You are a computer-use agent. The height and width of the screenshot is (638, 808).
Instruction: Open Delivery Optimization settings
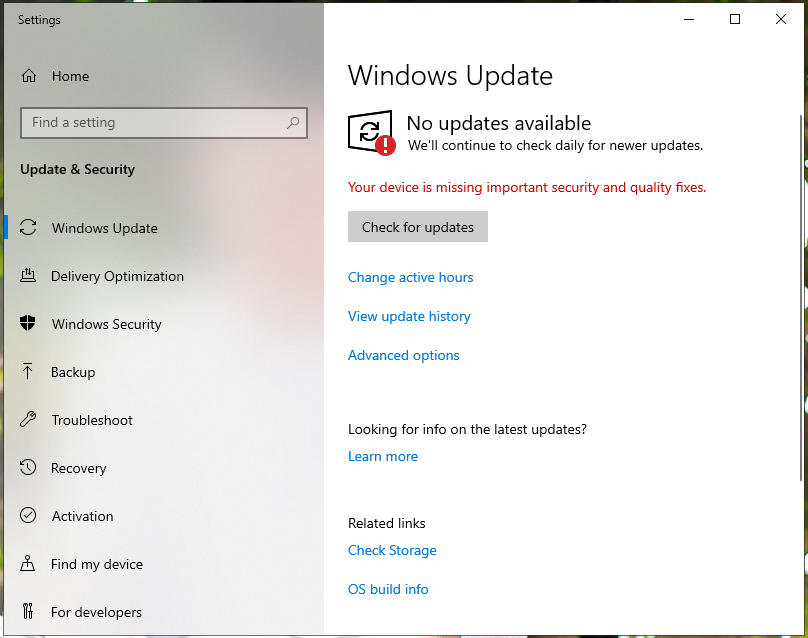(x=164, y=276)
